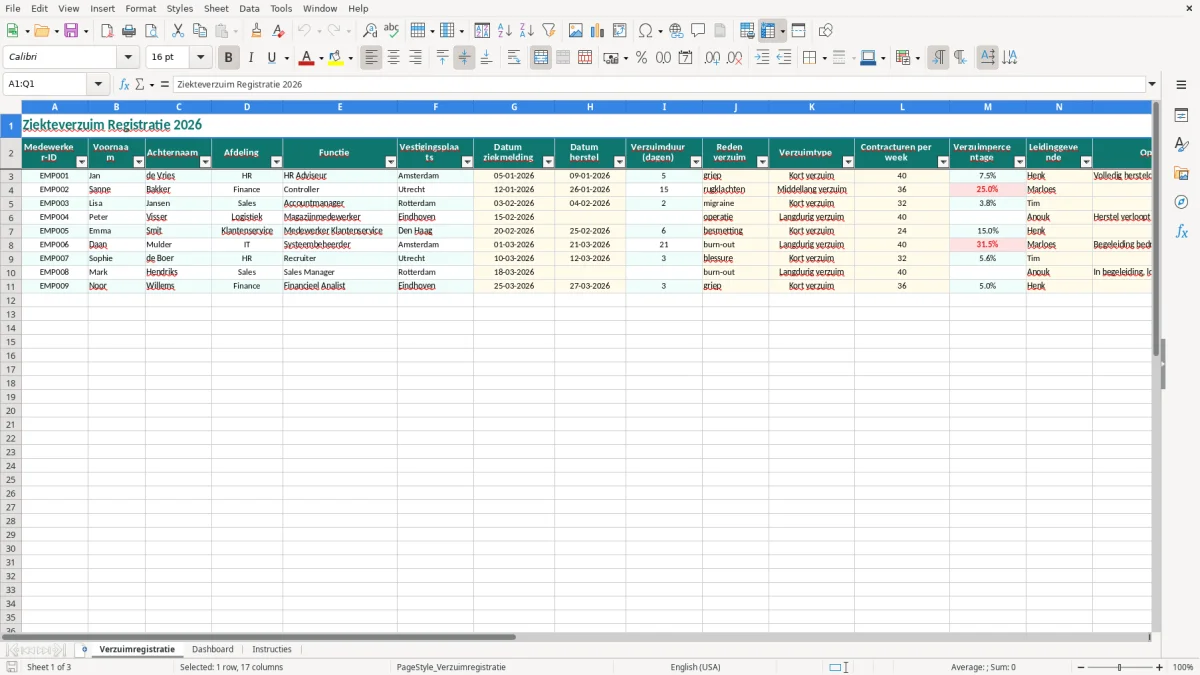Viewport: 1200px width, 675px height.
Task: Click the Print icon
Action: click(x=129, y=31)
